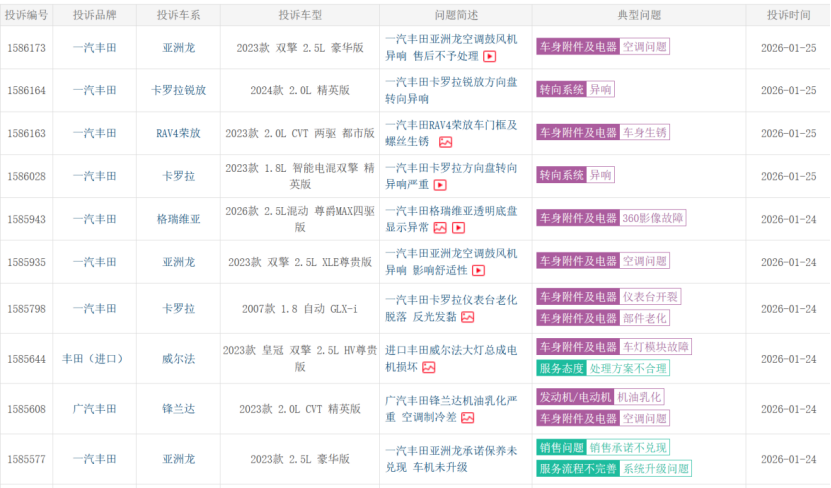Open complaint 一汽丰田卡罗拉锐放方向盘转向异响
831x488 pixels.
(x=451, y=90)
